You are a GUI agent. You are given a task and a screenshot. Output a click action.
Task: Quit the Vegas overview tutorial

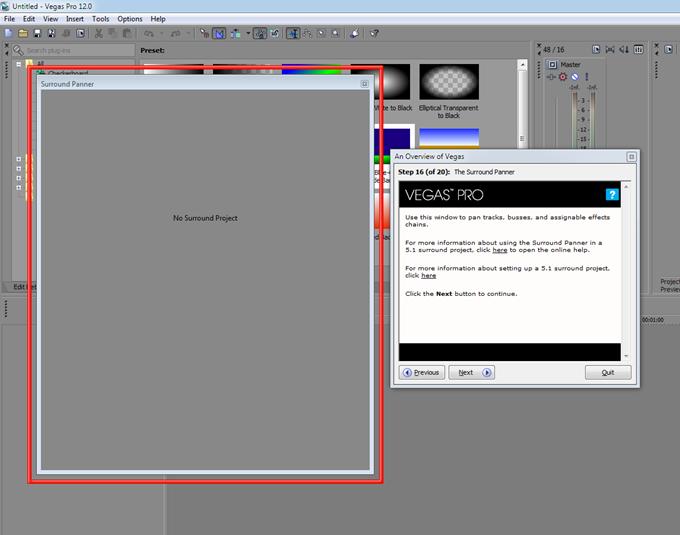click(x=608, y=372)
